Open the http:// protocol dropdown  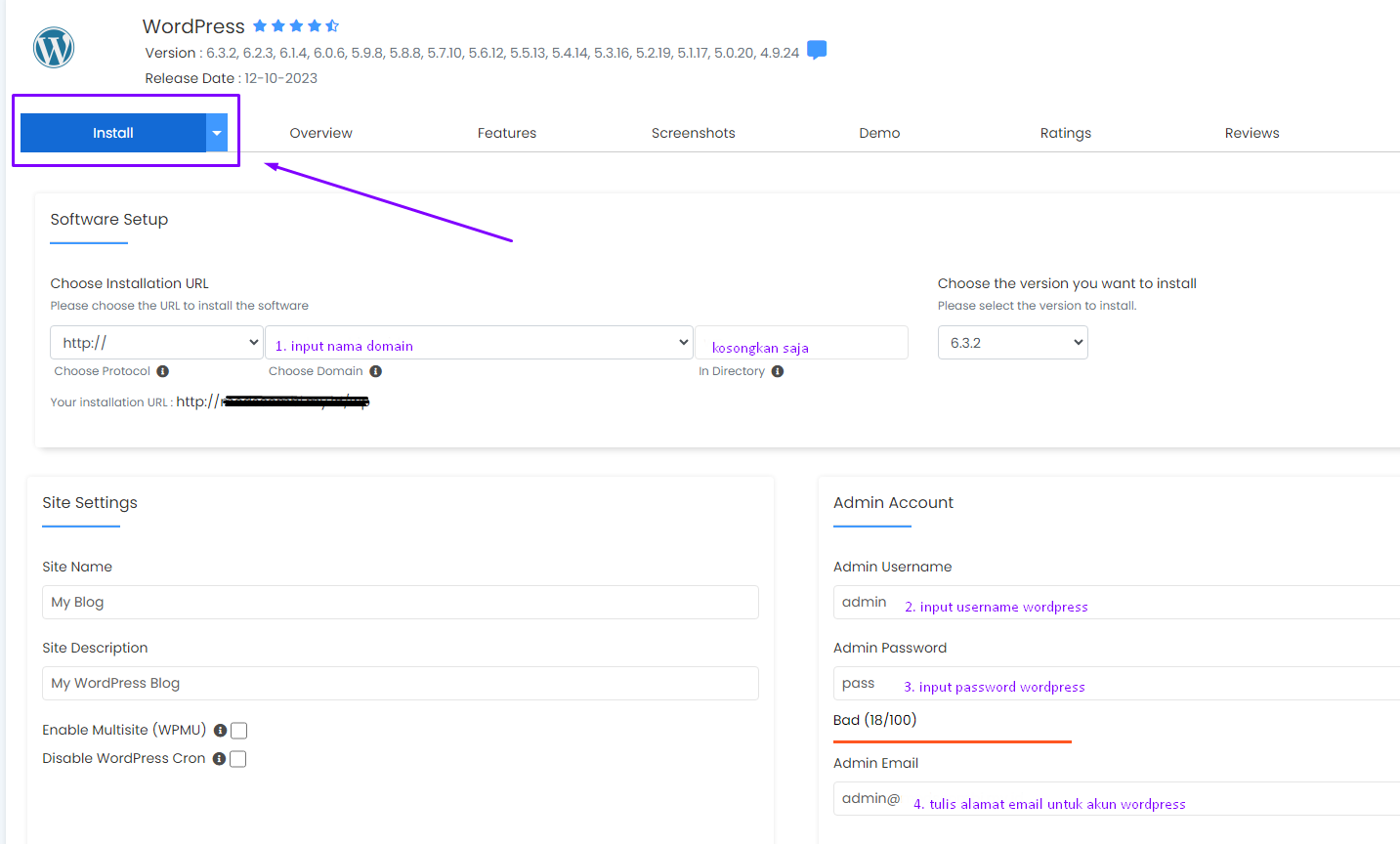coord(156,343)
